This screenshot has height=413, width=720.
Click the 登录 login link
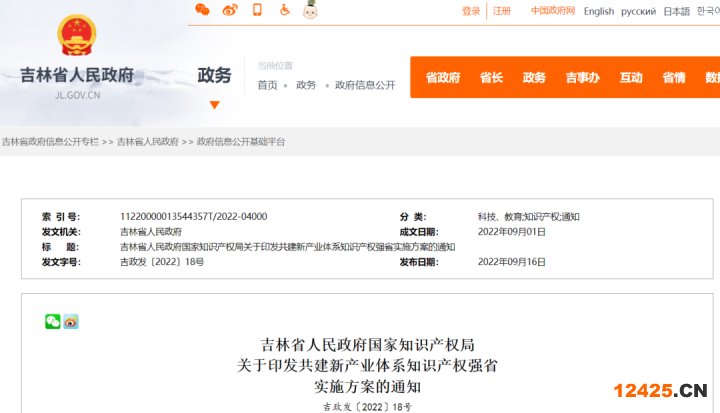tap(471, 11)
